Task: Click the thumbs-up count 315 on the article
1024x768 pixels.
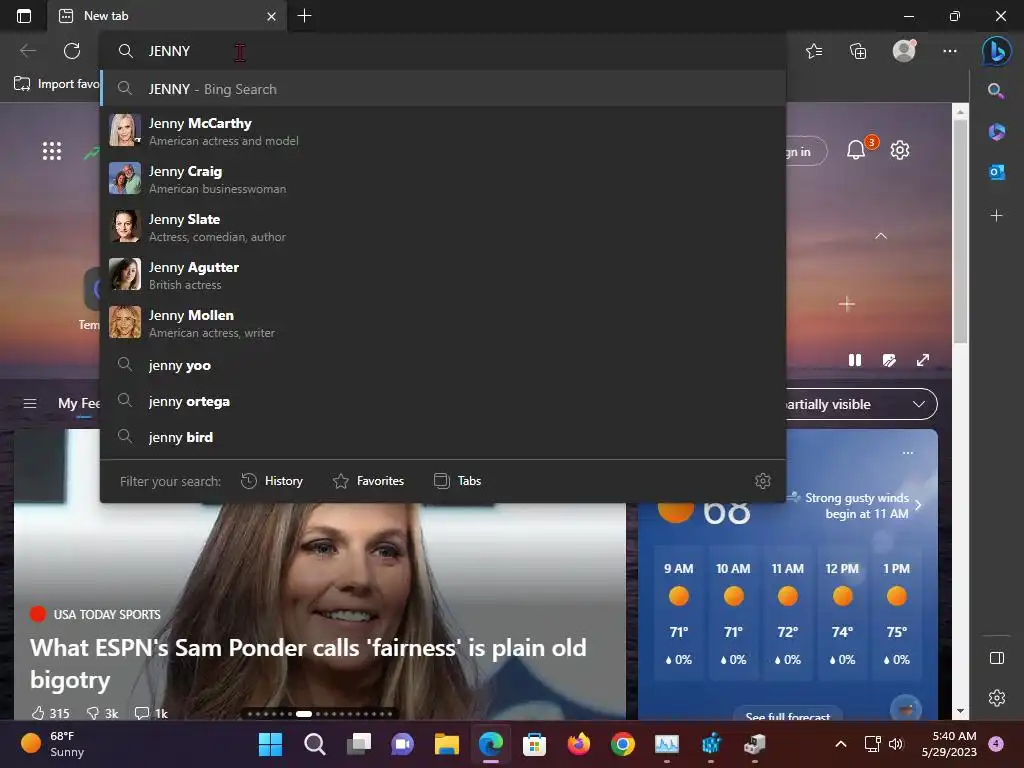Action: (x=50, y=713)
